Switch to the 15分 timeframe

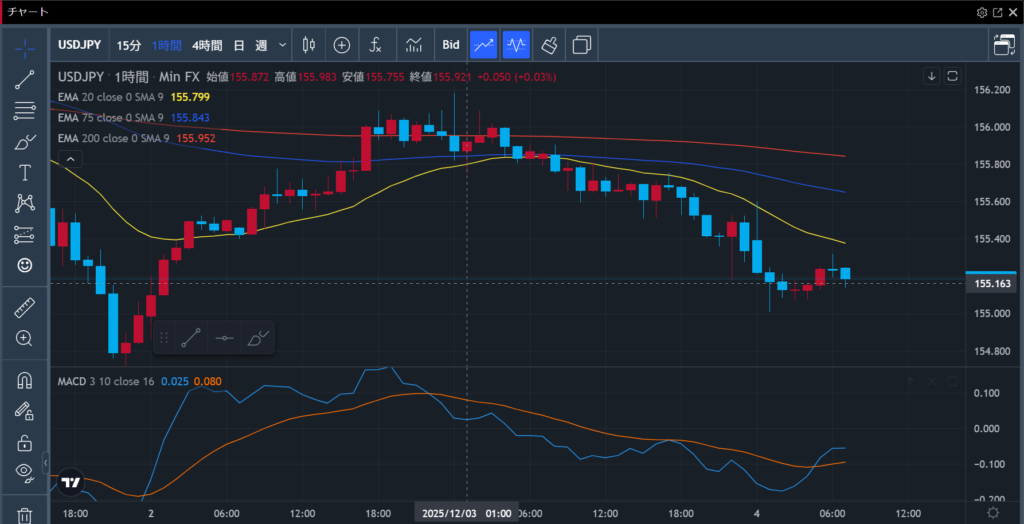click(x=128, y=45)
